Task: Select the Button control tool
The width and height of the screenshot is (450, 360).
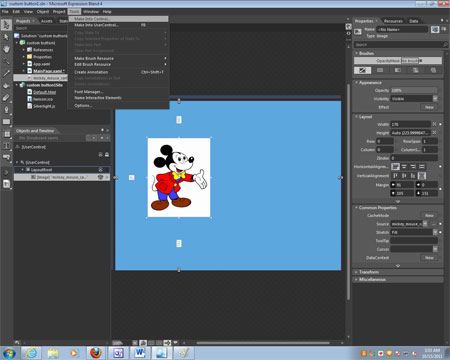Action: [x=6, y=157]
